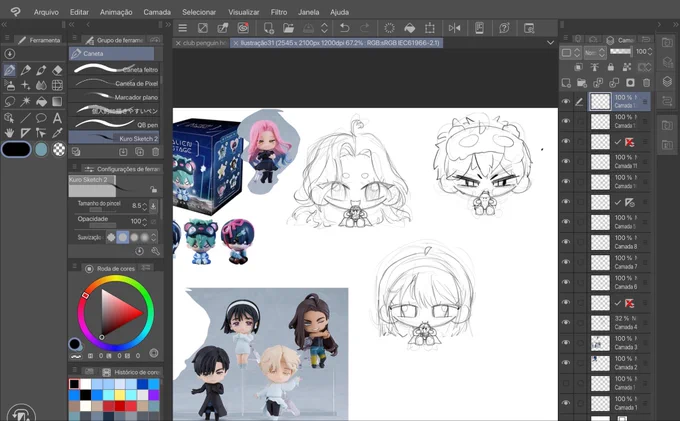The height and width of the screenshot is (421, 680).
Task: Click Open file folder icon in command bar
Action: click(x=288, y=28)
